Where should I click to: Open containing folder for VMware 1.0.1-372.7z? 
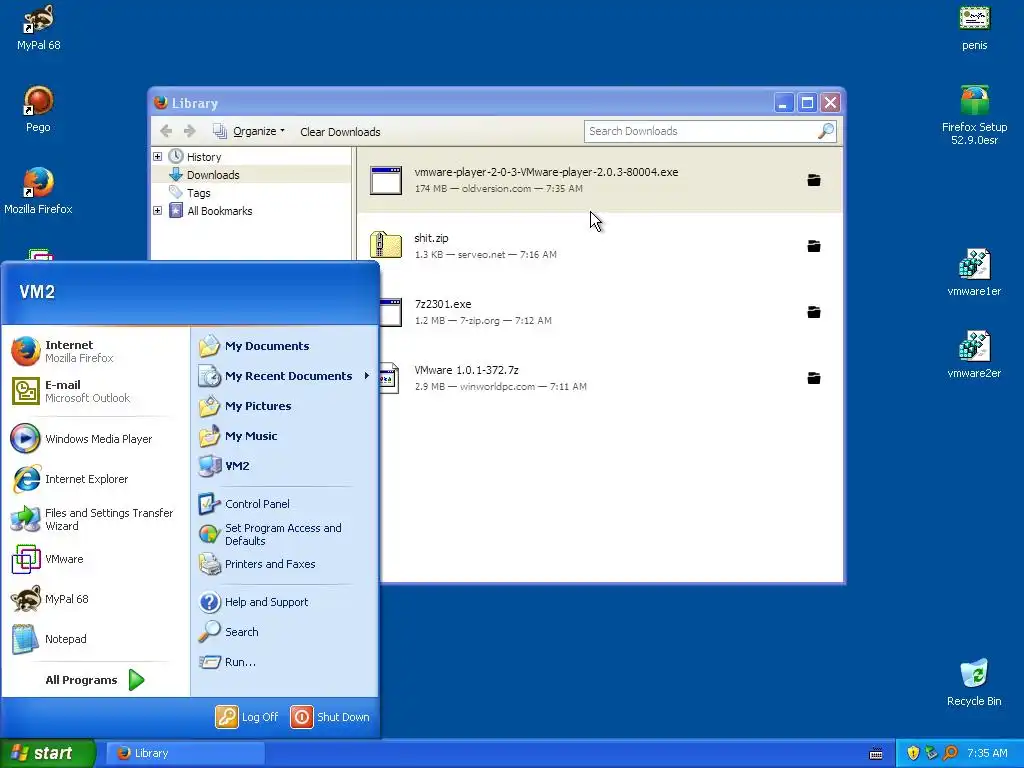[x=814, y=377]
